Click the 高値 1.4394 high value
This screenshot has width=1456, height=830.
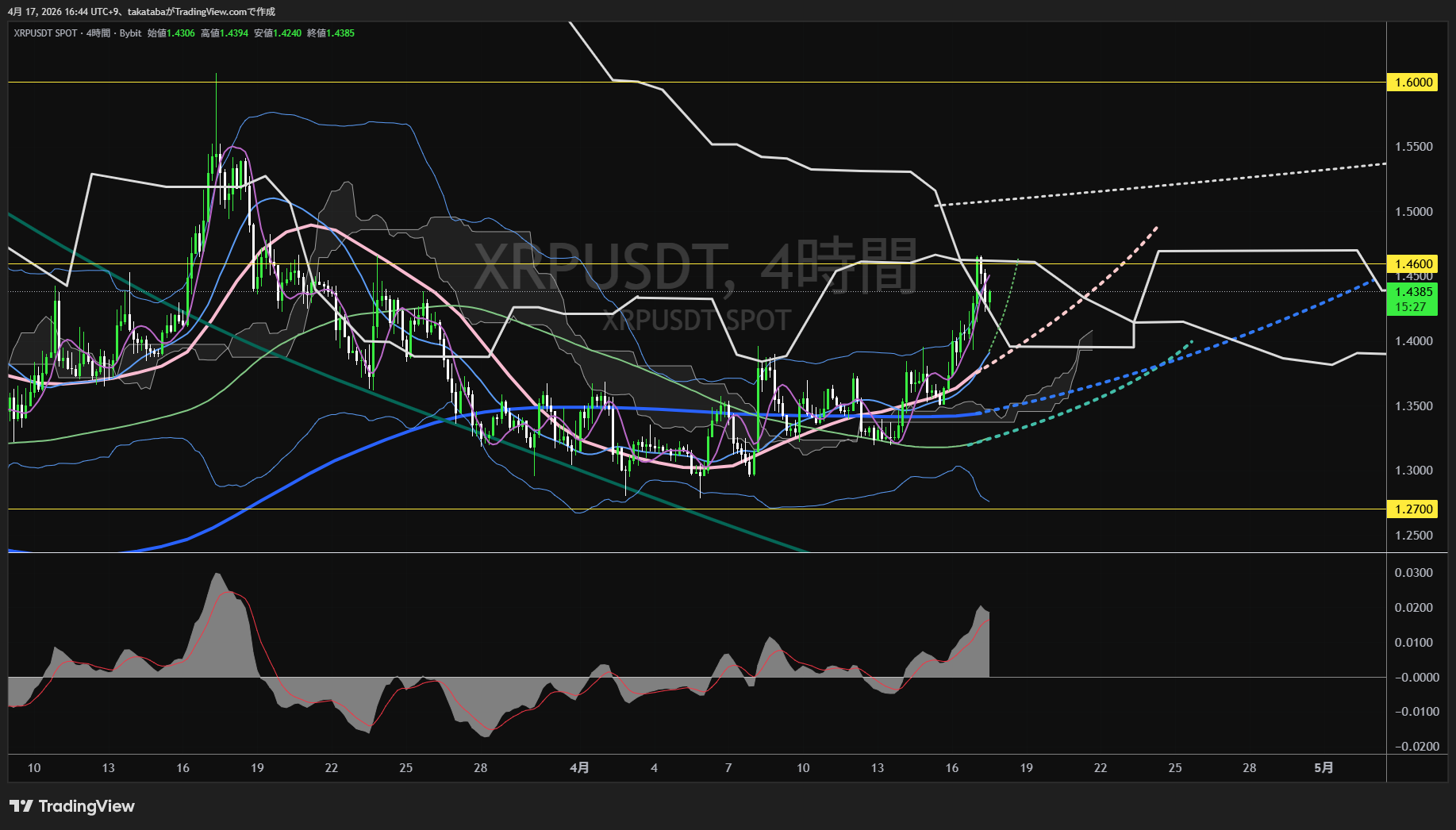pyautogui.click(x=225, y=33)
